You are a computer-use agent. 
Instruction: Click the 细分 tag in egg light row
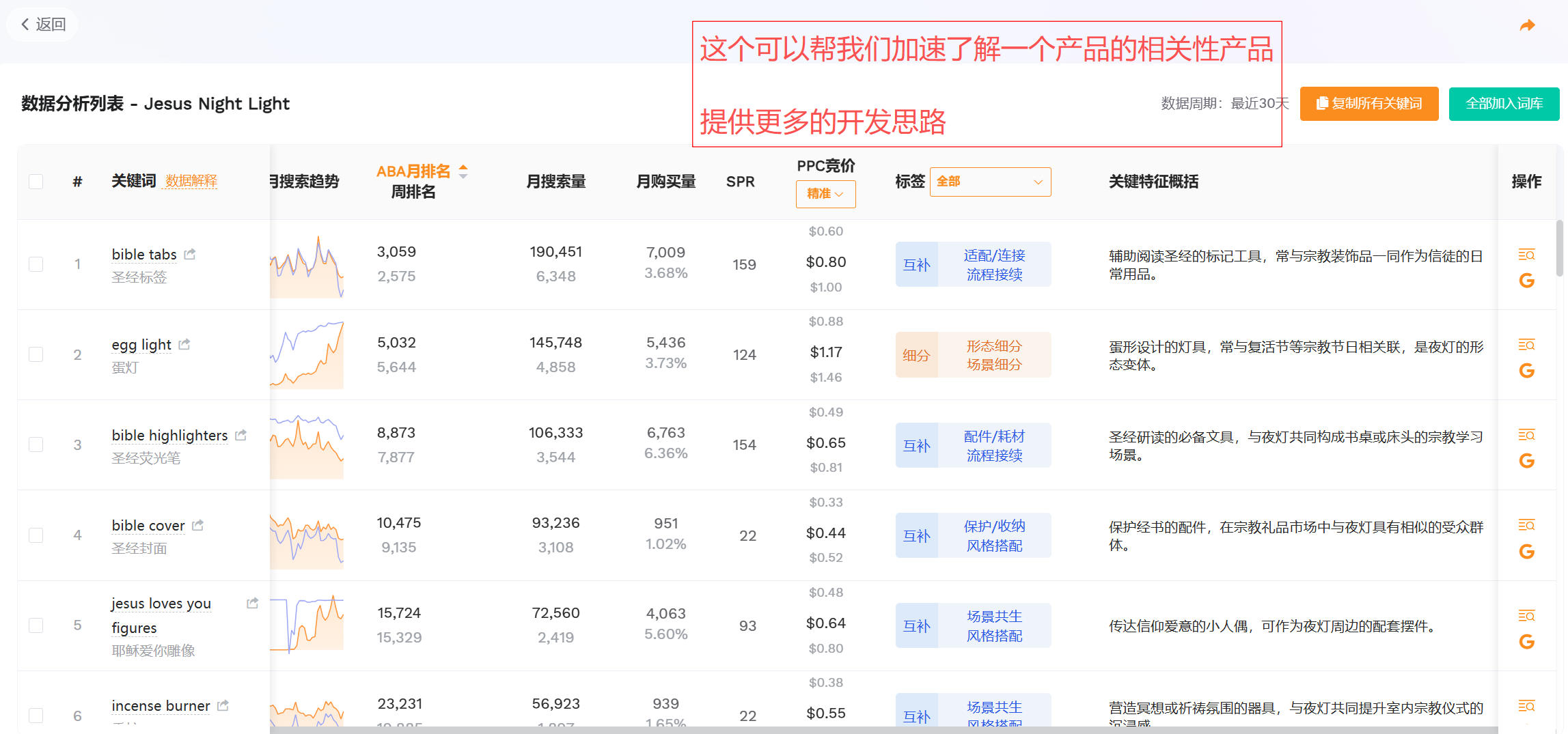click(916, 355)
